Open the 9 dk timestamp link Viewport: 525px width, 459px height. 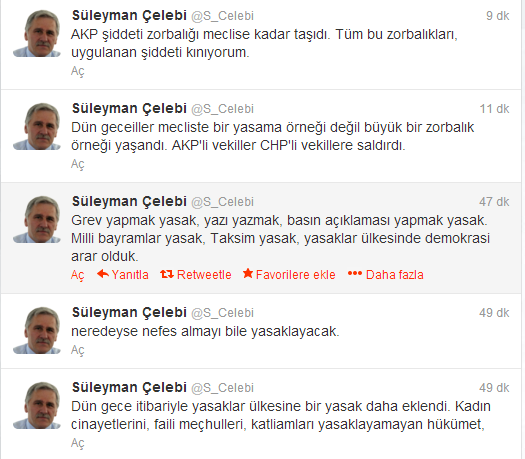(x=498, y=16)
